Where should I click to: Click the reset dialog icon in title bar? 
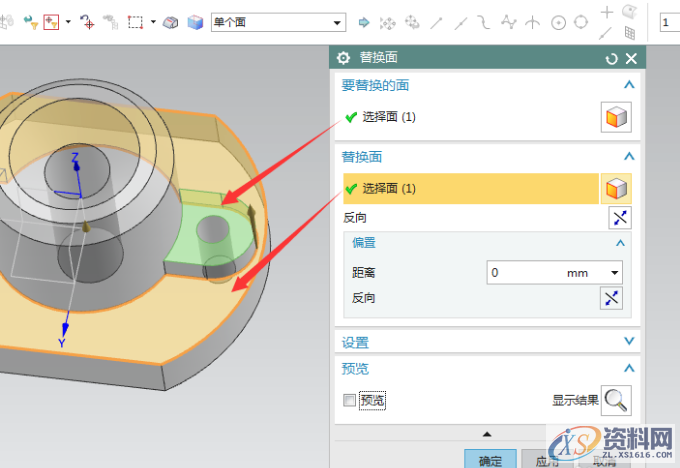612,59
